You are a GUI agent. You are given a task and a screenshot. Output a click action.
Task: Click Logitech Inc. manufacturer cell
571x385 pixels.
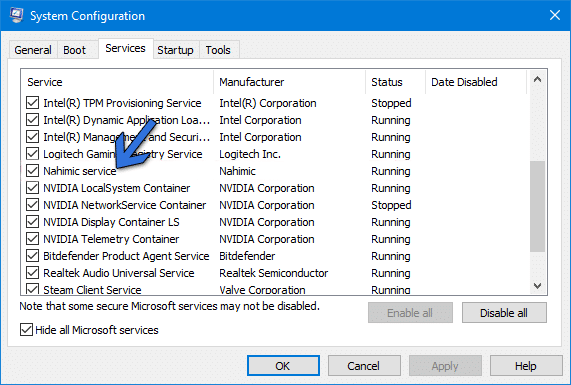250,154
